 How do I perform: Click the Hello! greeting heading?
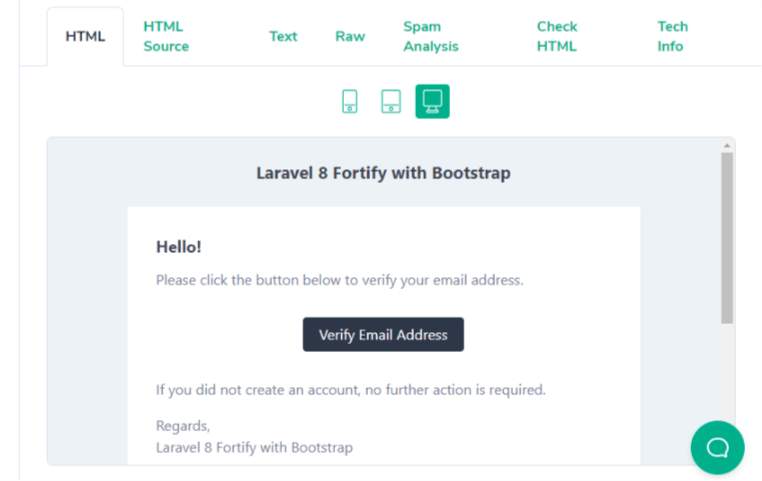tap(178, 247)
